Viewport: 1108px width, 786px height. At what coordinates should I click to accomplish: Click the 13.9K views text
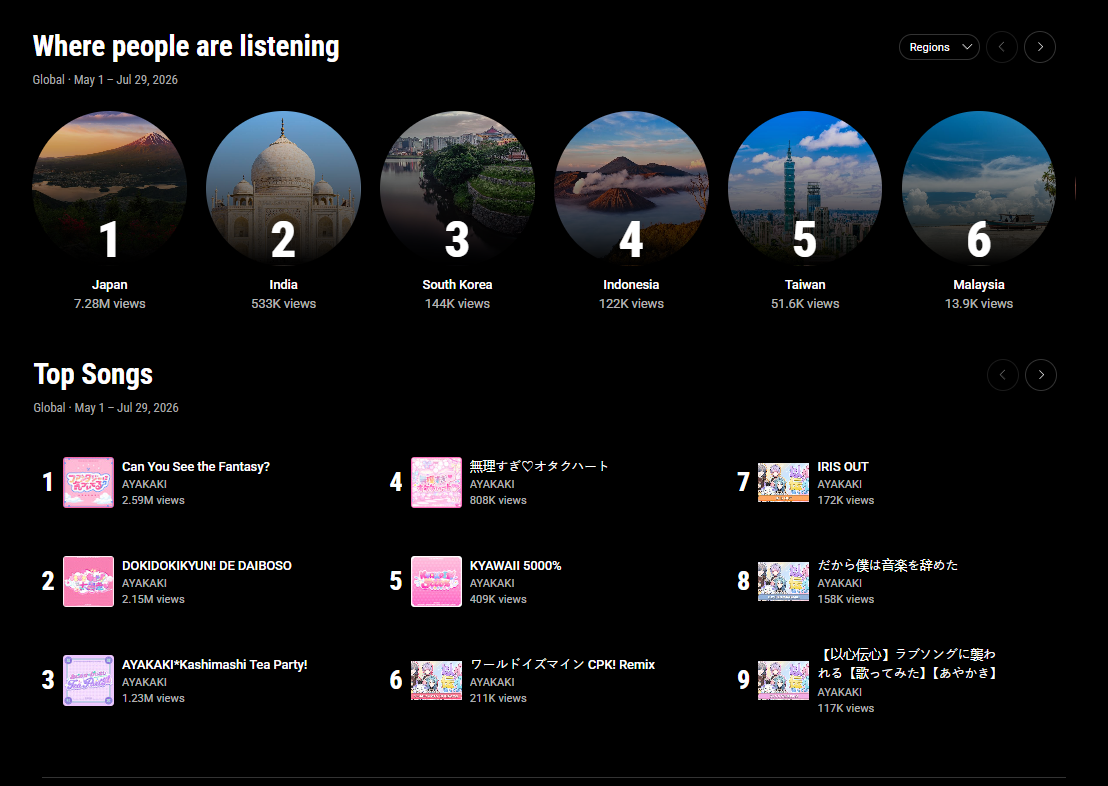[979, 304]
